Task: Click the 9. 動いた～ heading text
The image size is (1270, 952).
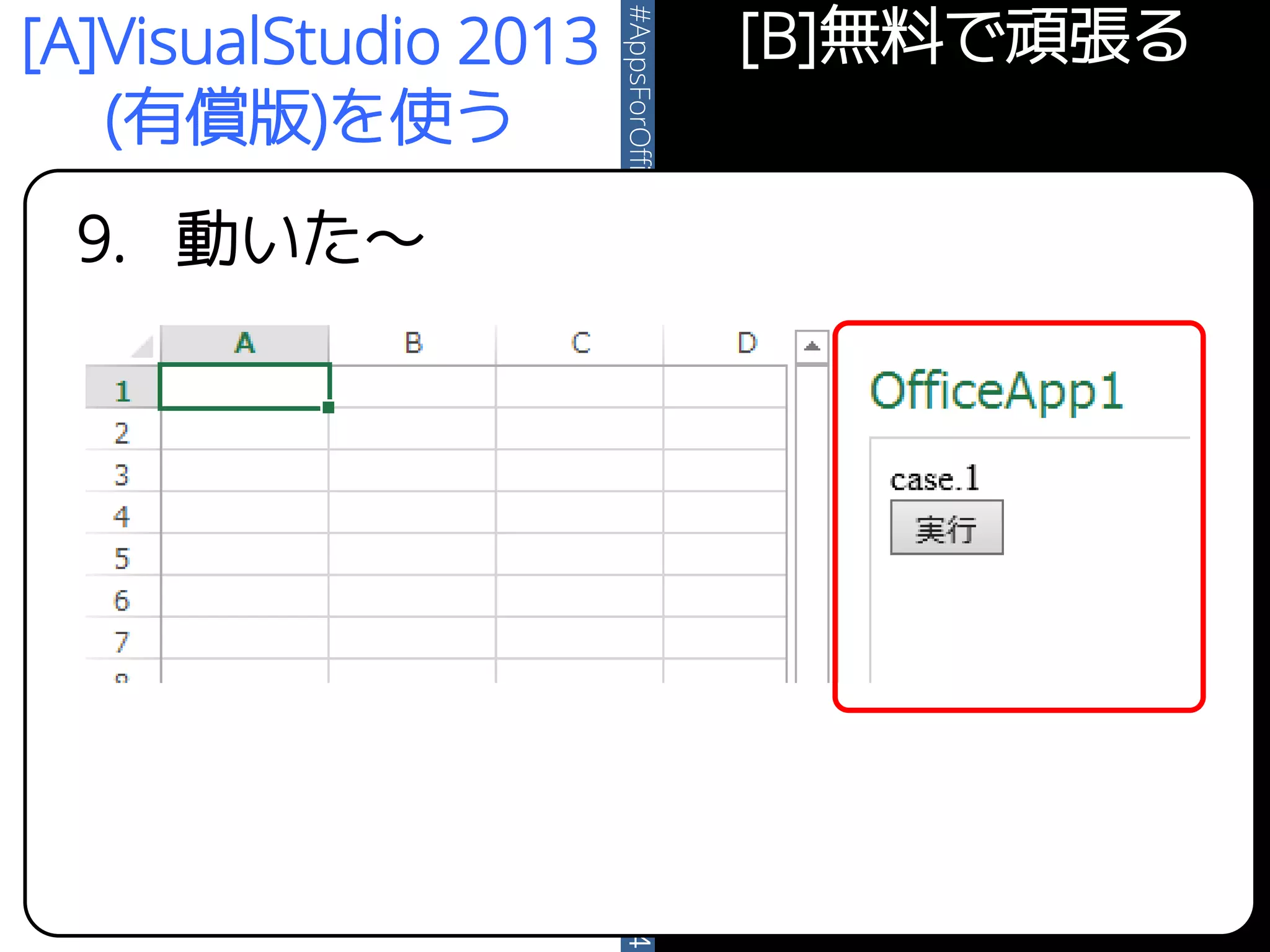Action: point(250,239)
